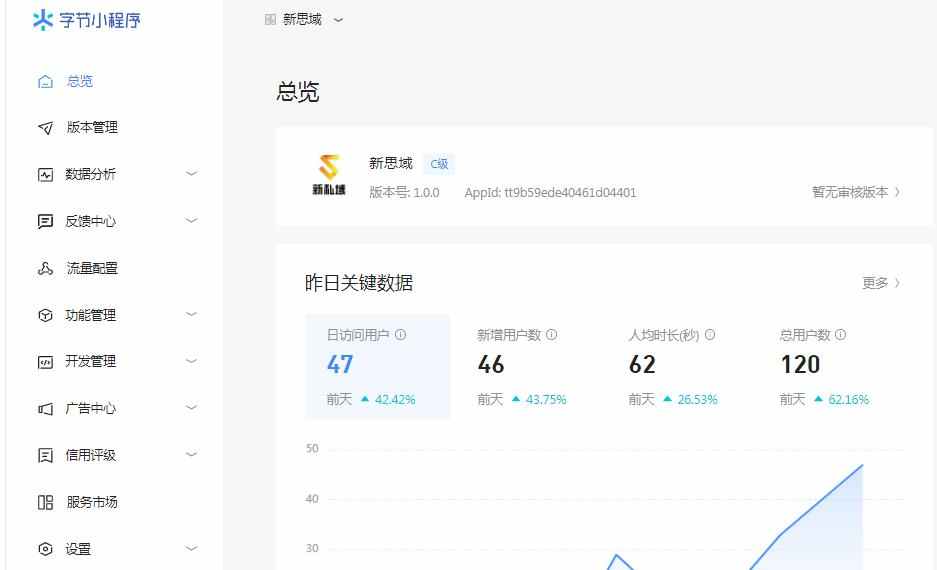Click the 新思域 app logo thumbnail
The height and width of the screenshot is (570, 937).
(329, 175)
